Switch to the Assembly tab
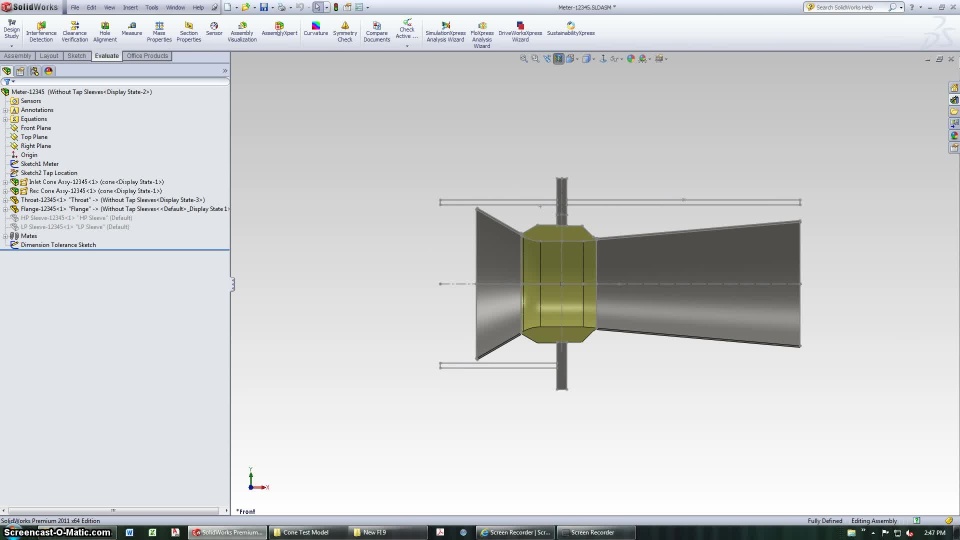 (17, 56)
